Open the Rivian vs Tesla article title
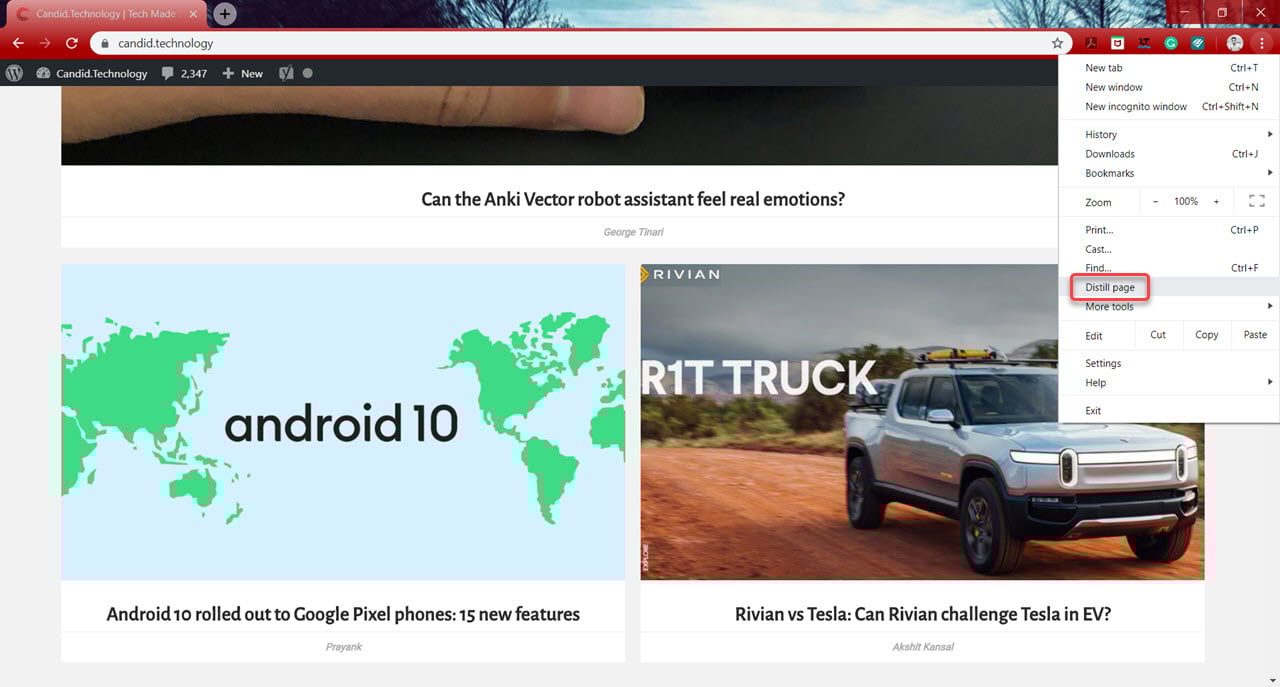The height and width of the screenshot is (687, 1280). [x=922, y=614]
